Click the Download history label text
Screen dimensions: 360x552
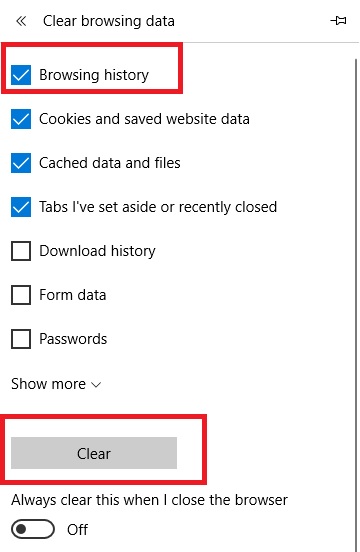click(97, 251)
